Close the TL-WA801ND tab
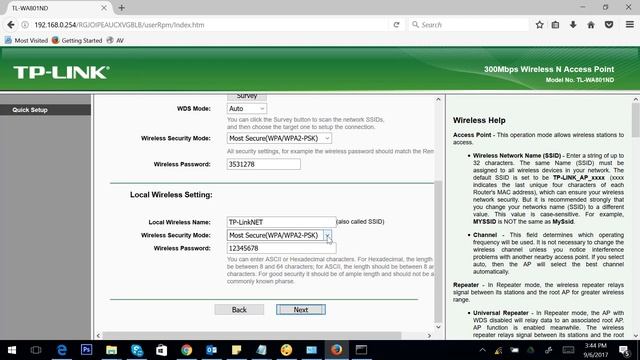Screen dimensions: 640x360 104,8
